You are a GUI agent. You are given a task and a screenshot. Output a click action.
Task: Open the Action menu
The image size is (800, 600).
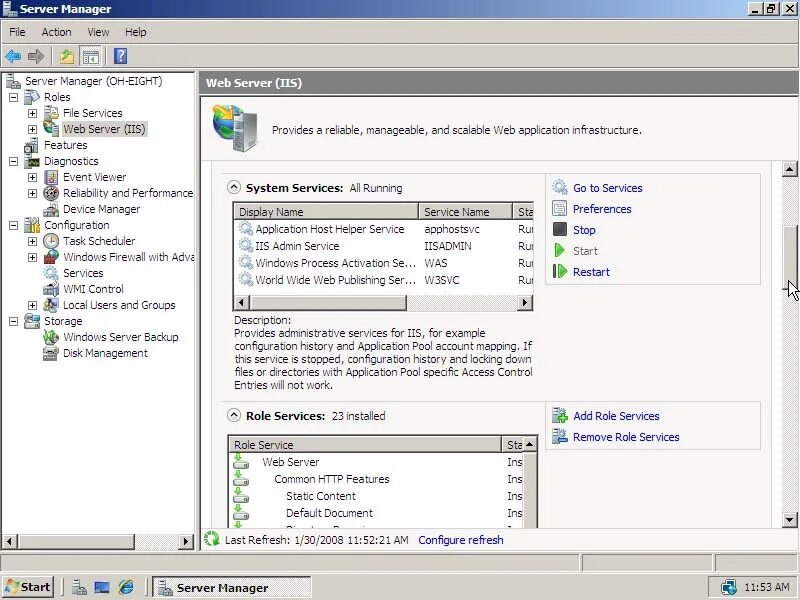57,32
